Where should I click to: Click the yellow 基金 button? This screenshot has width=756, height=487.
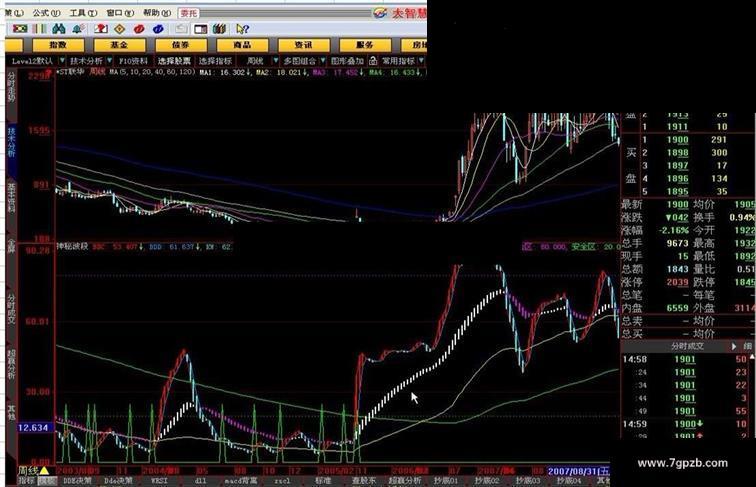pyautogui.click(x=119, y=45)
